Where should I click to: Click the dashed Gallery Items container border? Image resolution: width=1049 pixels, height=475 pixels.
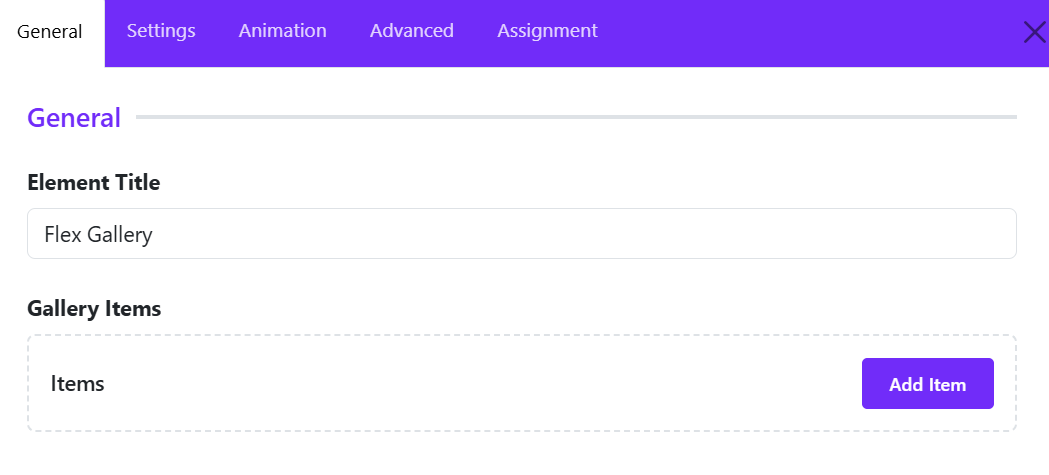coord(522,336)
